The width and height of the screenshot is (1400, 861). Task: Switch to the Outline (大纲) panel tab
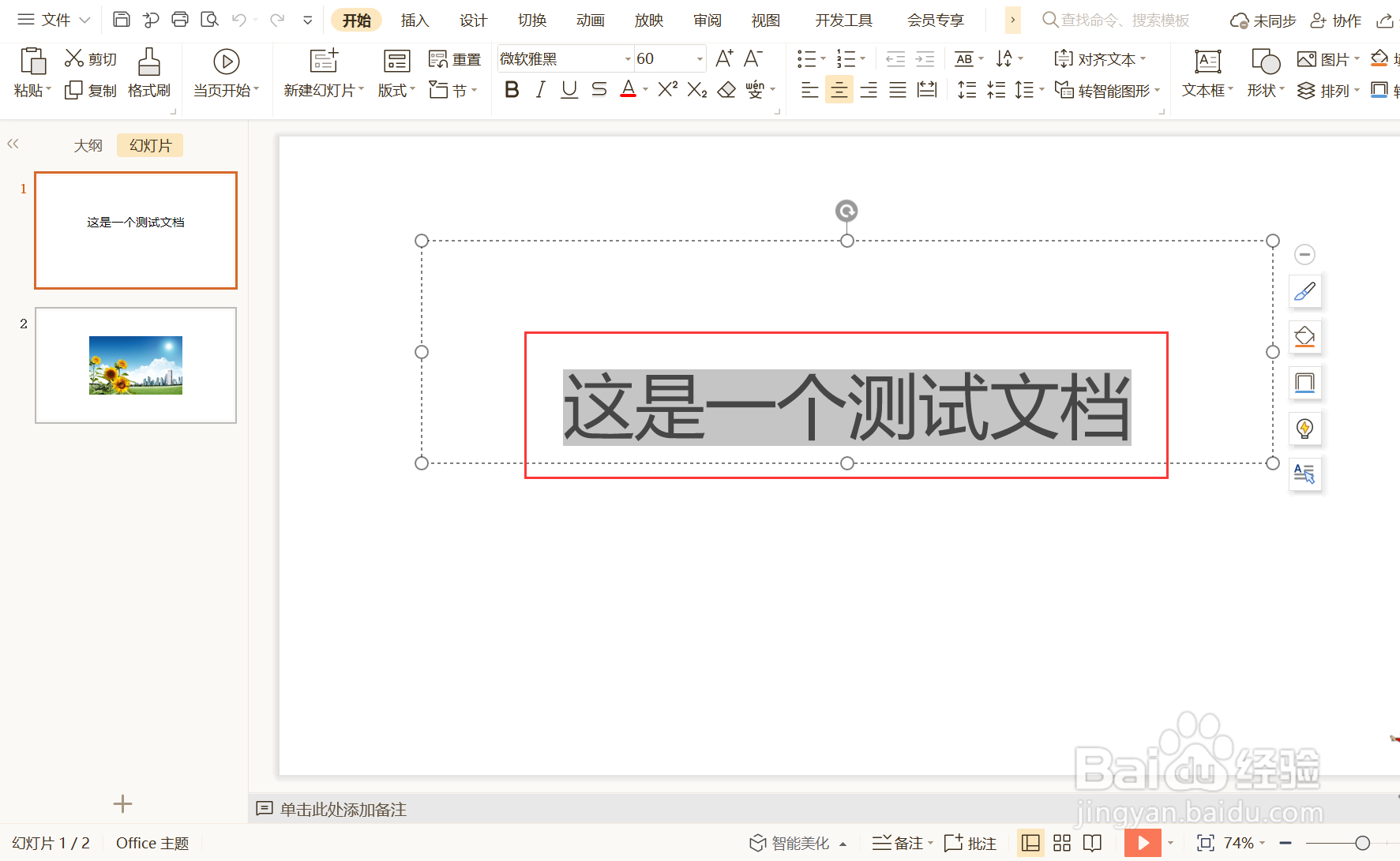88,145
